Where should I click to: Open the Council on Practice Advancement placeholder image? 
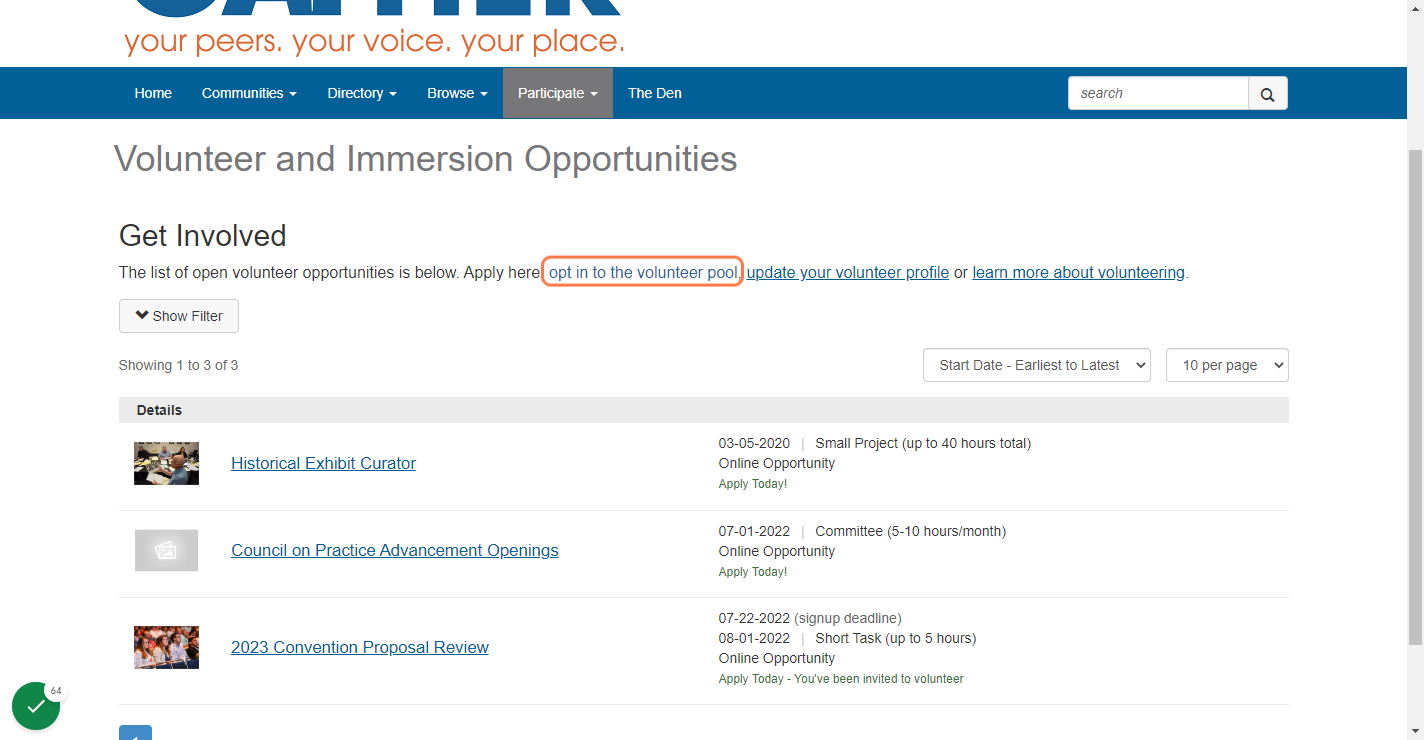[166, 550]
